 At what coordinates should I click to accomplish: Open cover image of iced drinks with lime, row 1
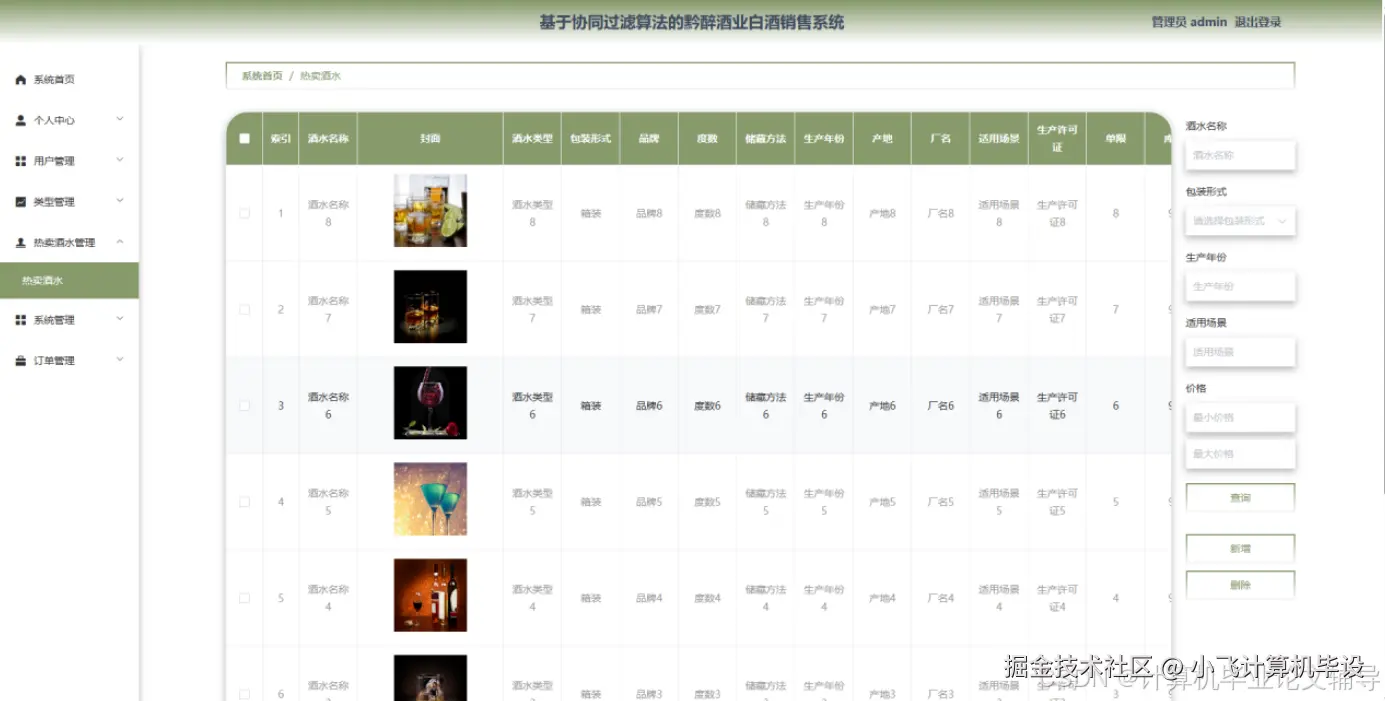pos(430,210)
